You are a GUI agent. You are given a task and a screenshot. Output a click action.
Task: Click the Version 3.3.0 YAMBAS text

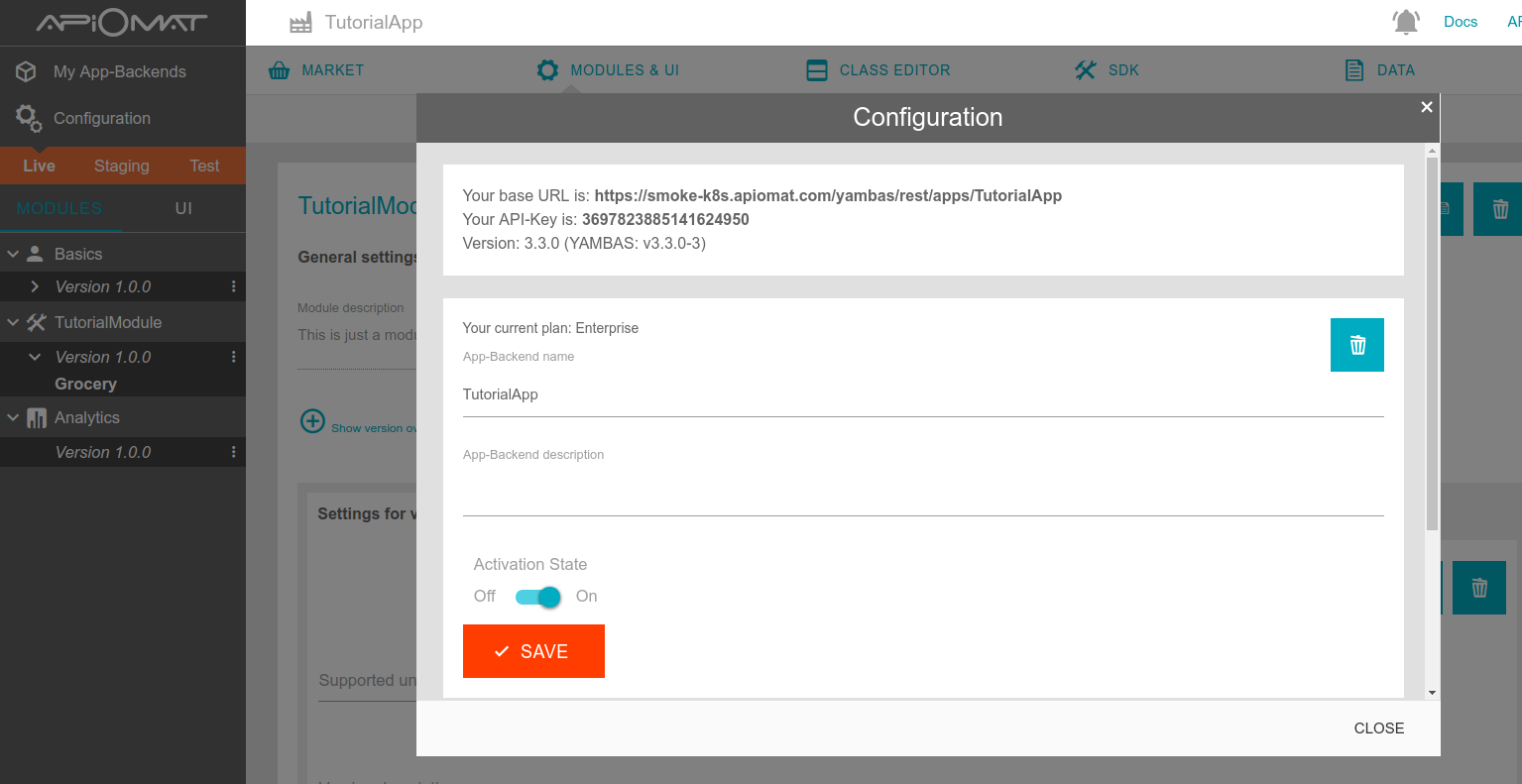[x=584, y=243]
